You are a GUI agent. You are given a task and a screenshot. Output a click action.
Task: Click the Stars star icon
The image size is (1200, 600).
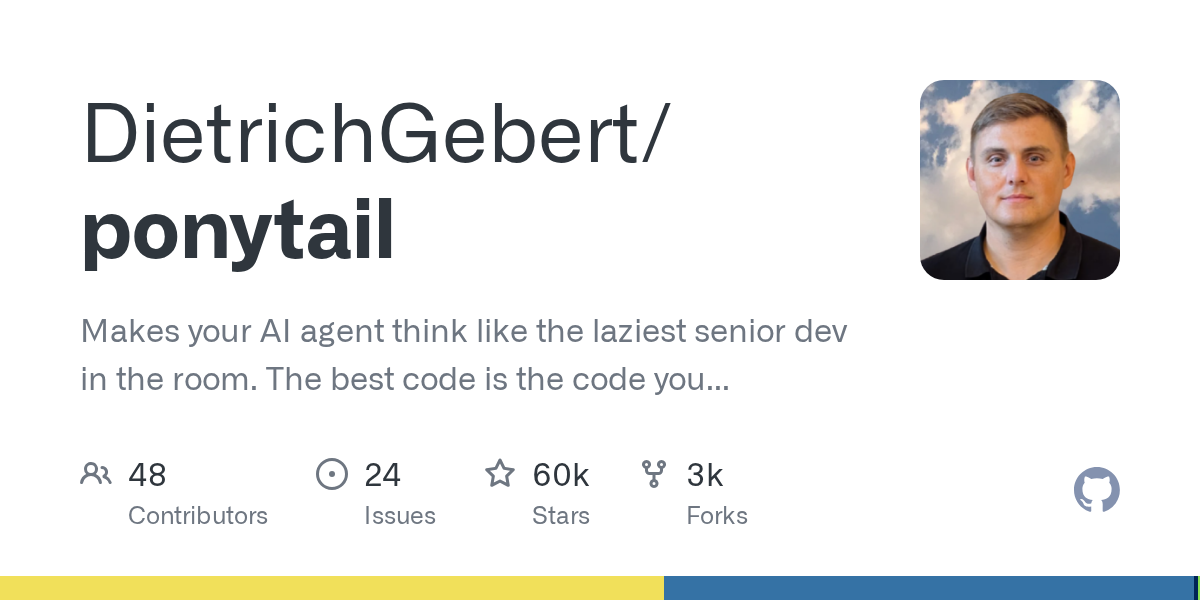[500, 473]
